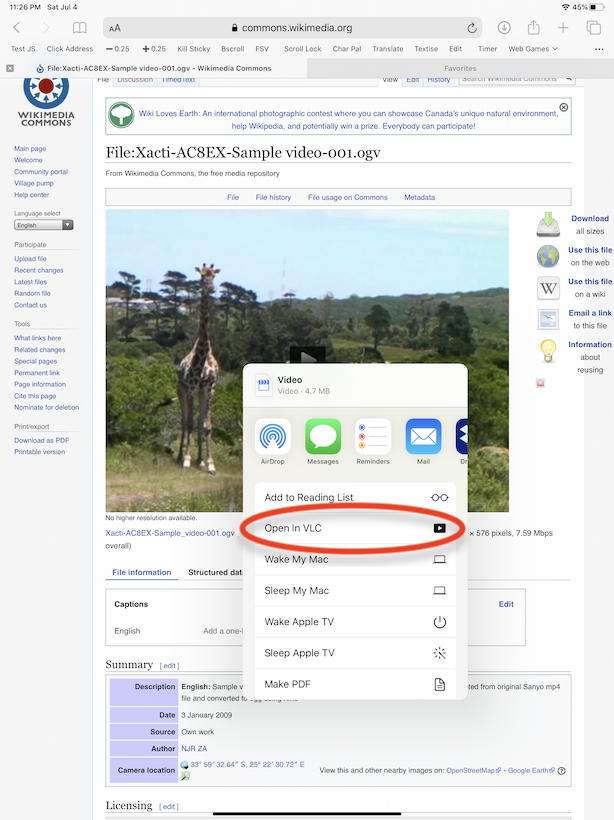
Task: Show more favorites with ellipsis
Action: (599, 49)
